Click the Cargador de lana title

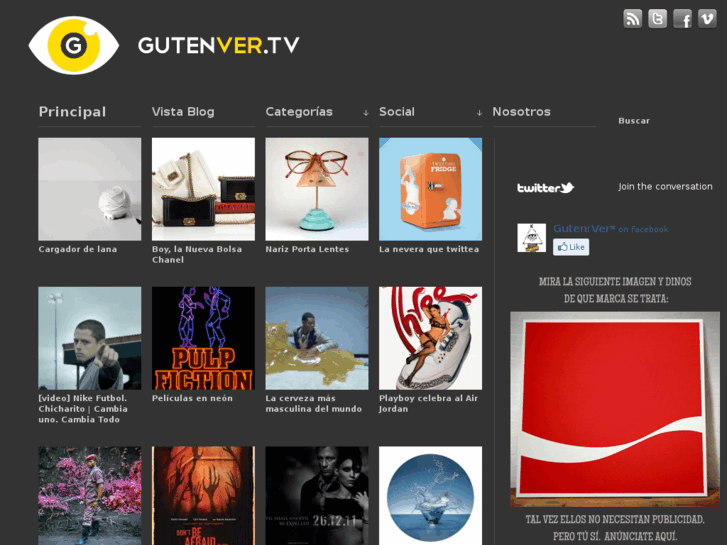(x=78, y=249)
